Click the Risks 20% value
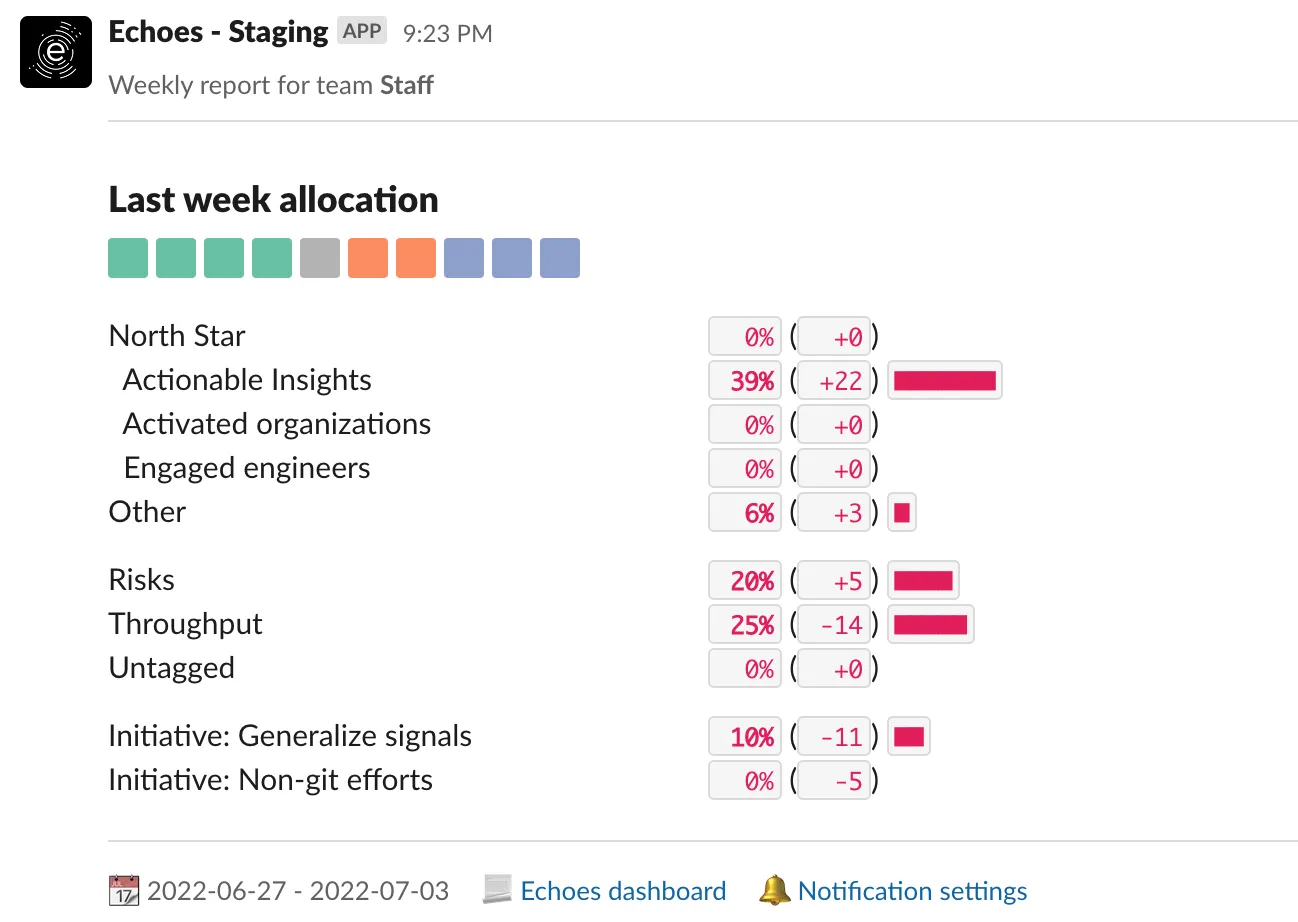 tap(745, 581)
